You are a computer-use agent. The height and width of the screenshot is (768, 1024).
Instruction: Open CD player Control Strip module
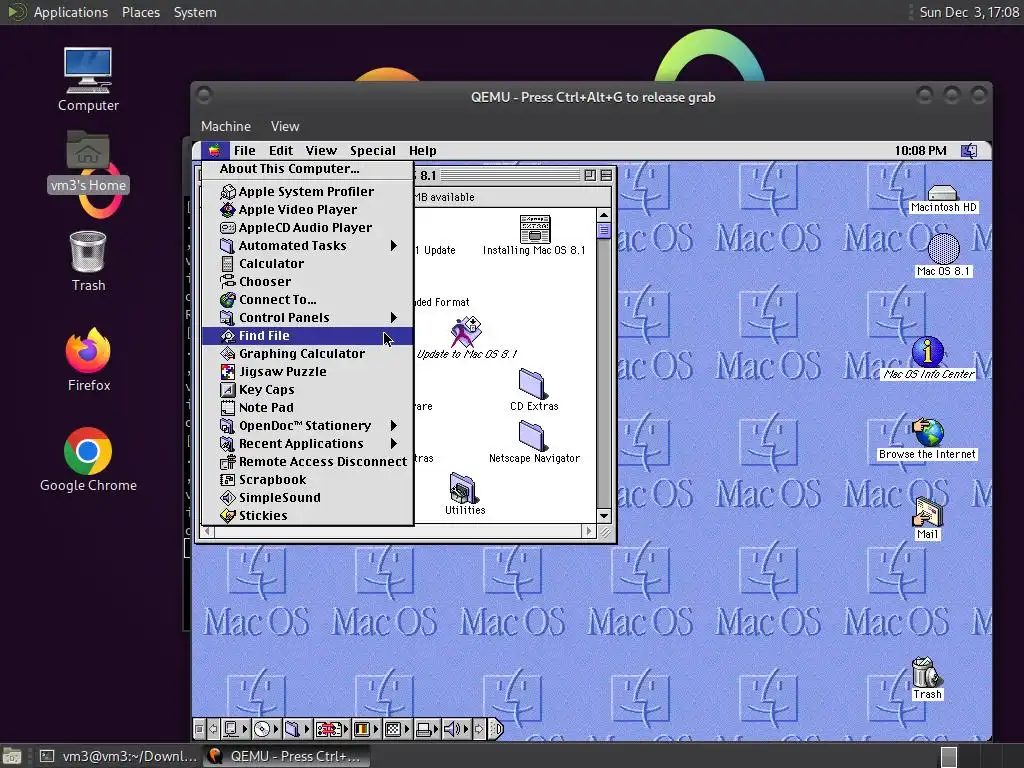[266, 729]
